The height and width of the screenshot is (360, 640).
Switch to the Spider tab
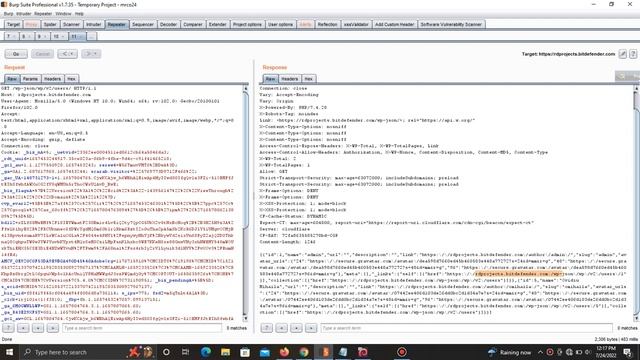50,24
